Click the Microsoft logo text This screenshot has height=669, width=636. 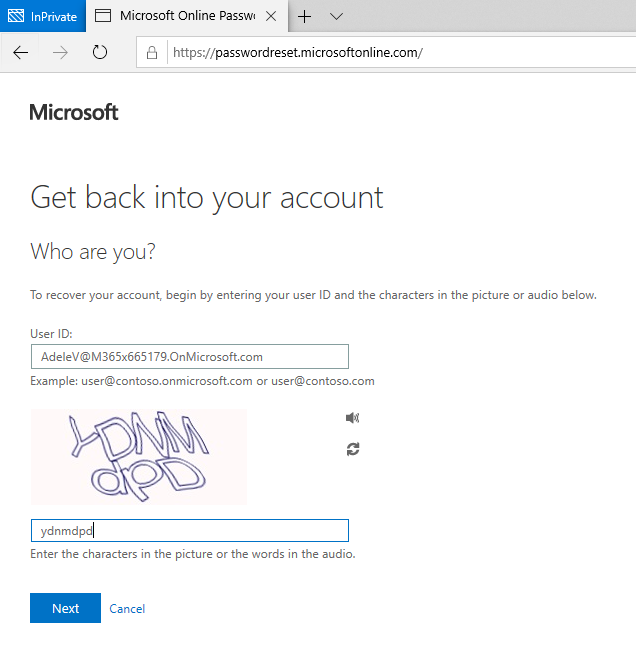74,113
